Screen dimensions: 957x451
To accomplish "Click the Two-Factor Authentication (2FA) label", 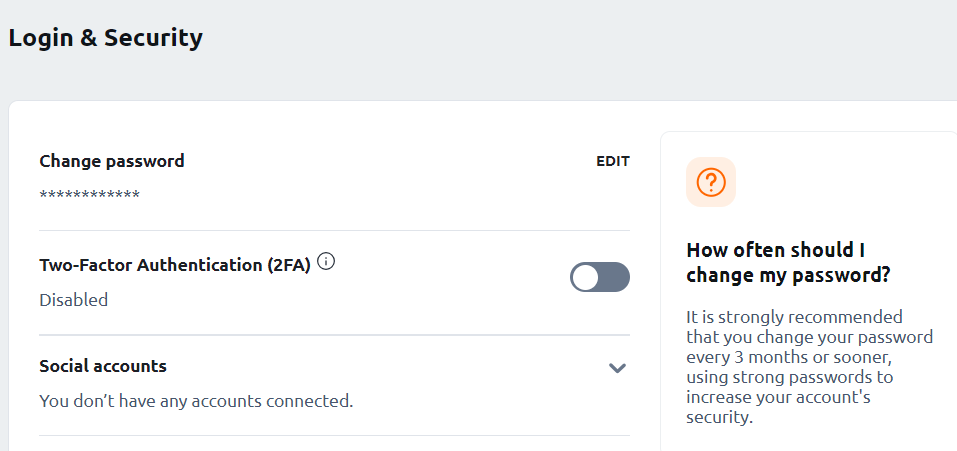I will coord(175,265).
